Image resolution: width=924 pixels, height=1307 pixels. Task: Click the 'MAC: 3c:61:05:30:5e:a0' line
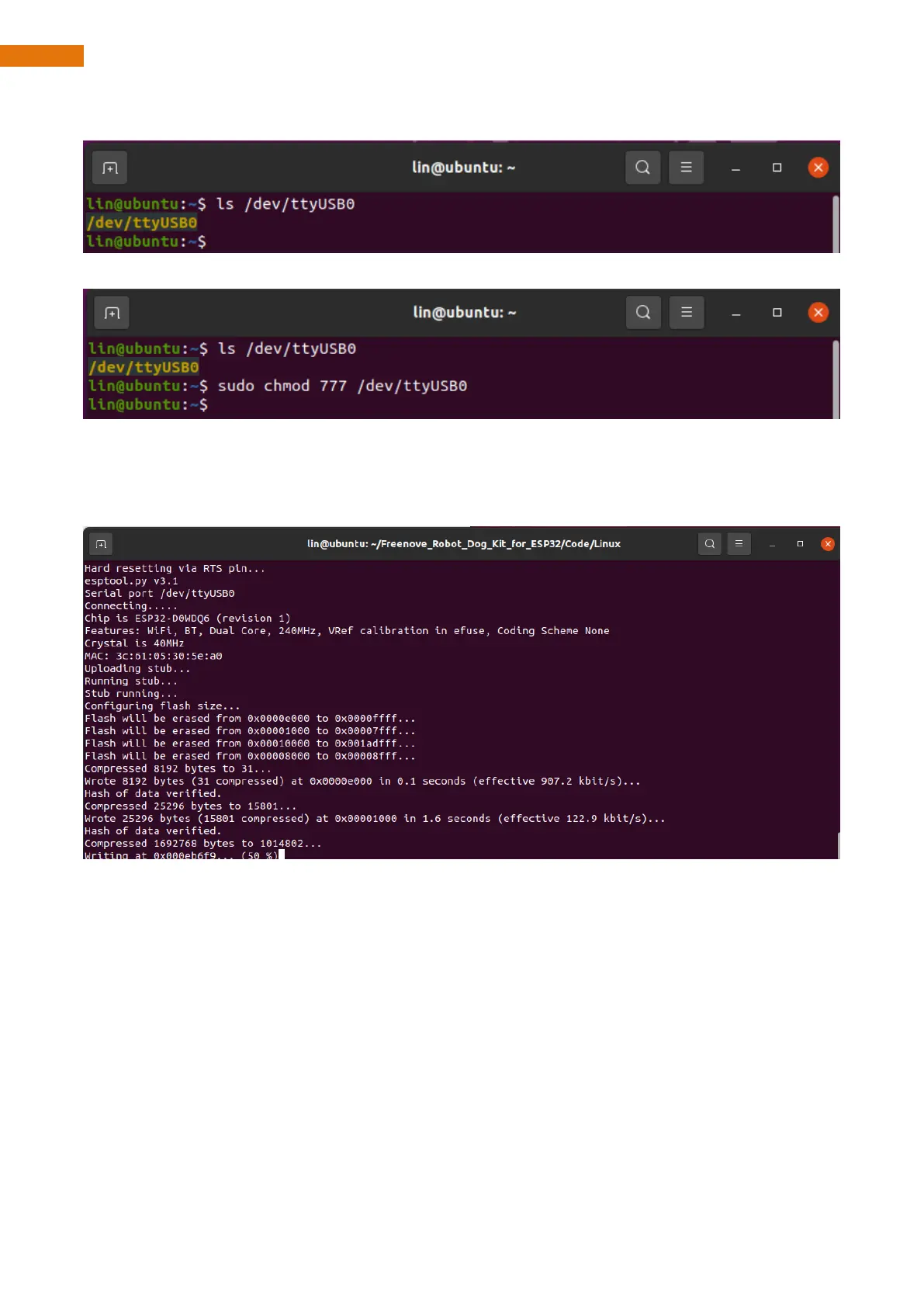[x=153, y=656]
